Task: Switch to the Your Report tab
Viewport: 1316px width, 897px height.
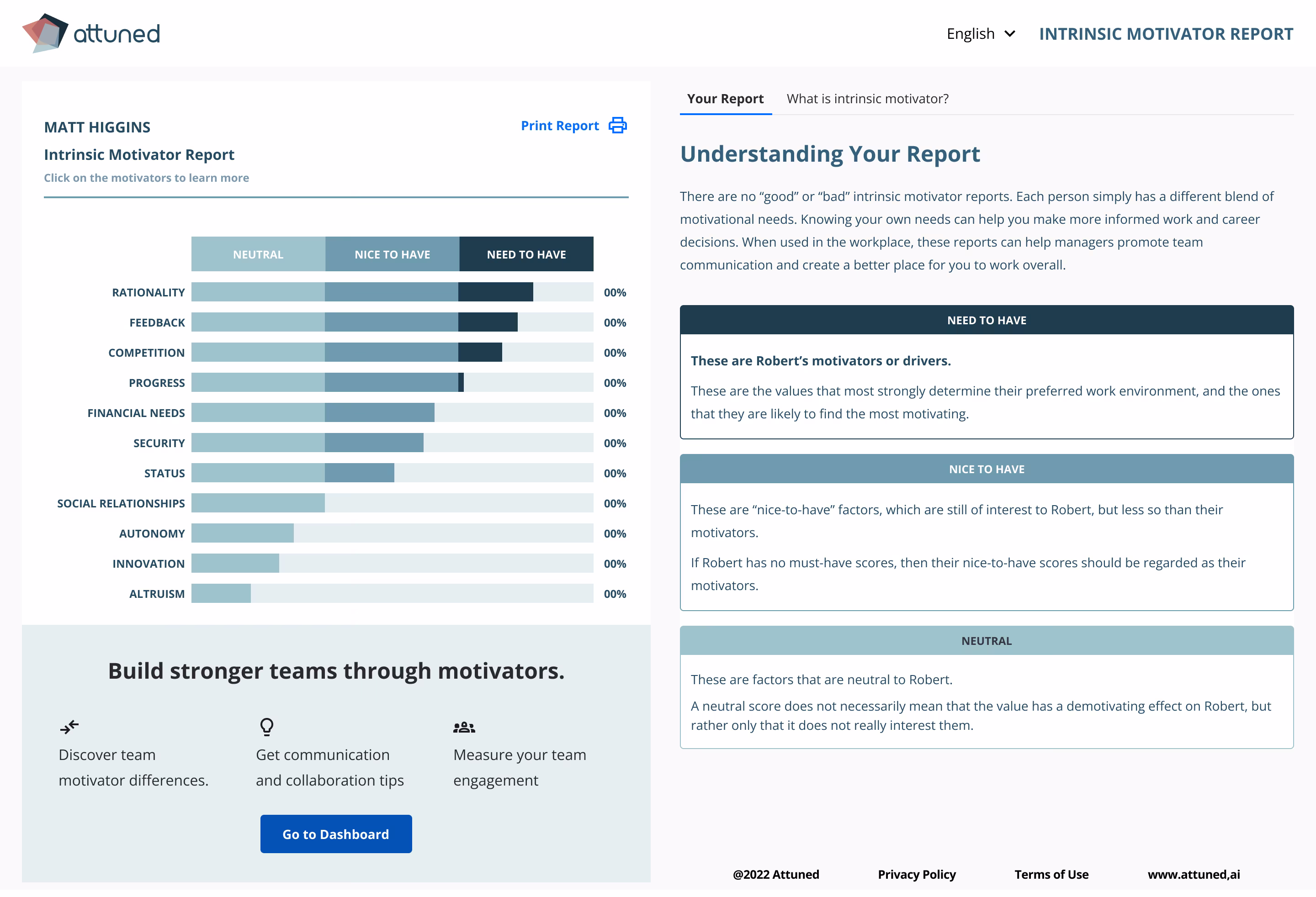Action: pyautogui.click(x=725, y=99)
